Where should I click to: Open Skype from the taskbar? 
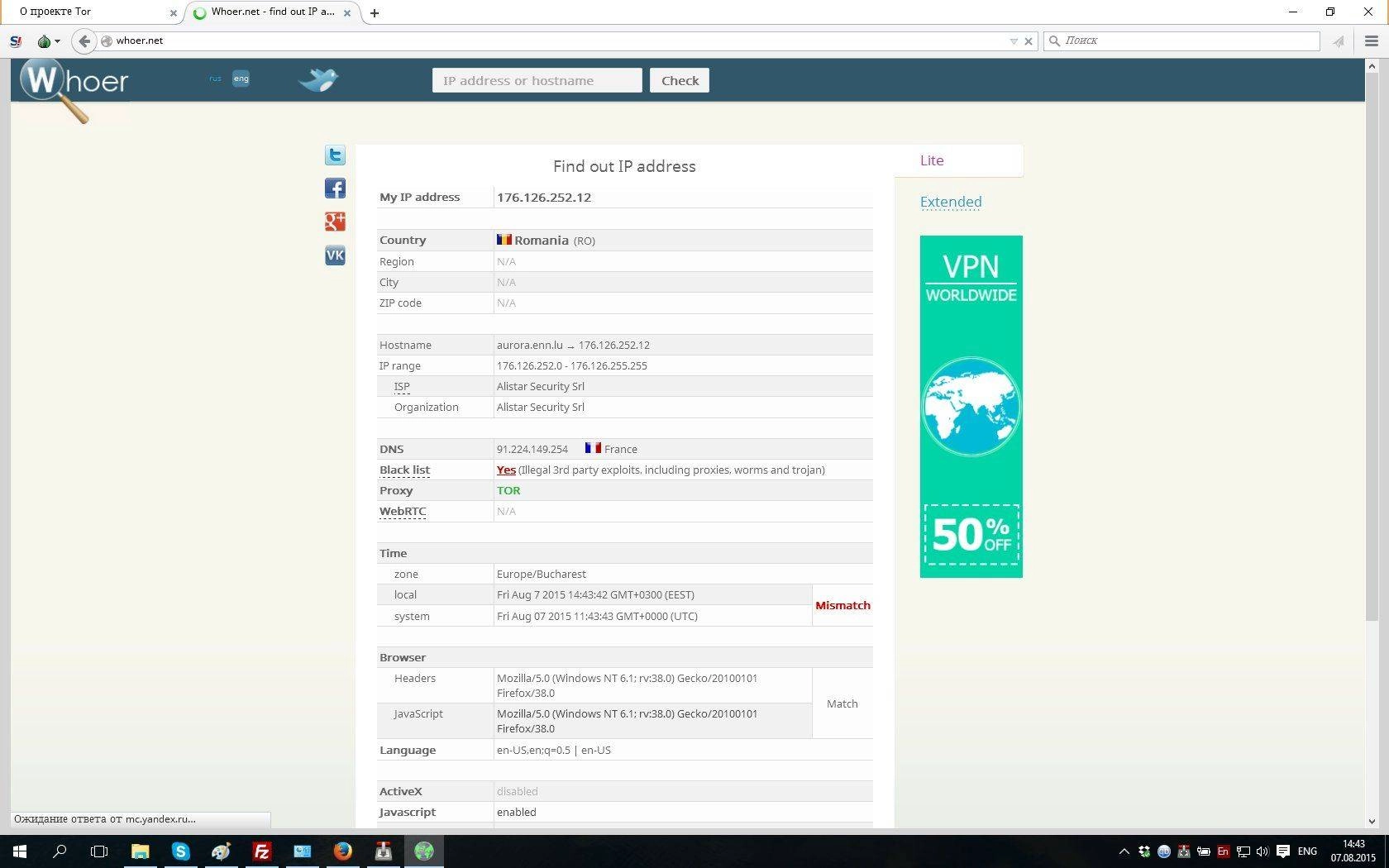[180, 851]
